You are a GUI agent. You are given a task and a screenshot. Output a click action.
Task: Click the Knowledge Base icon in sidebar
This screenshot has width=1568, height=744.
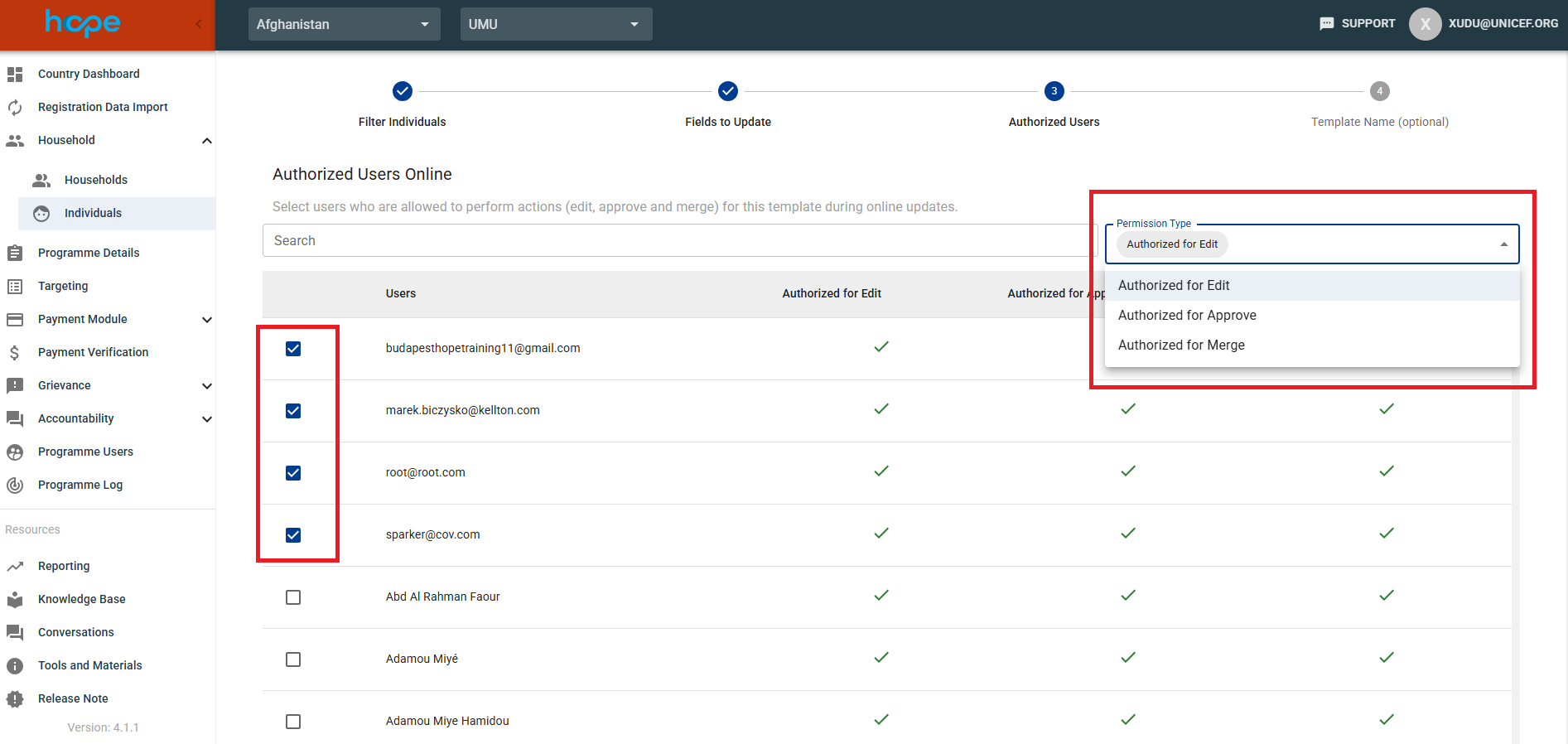pos(15,600)
